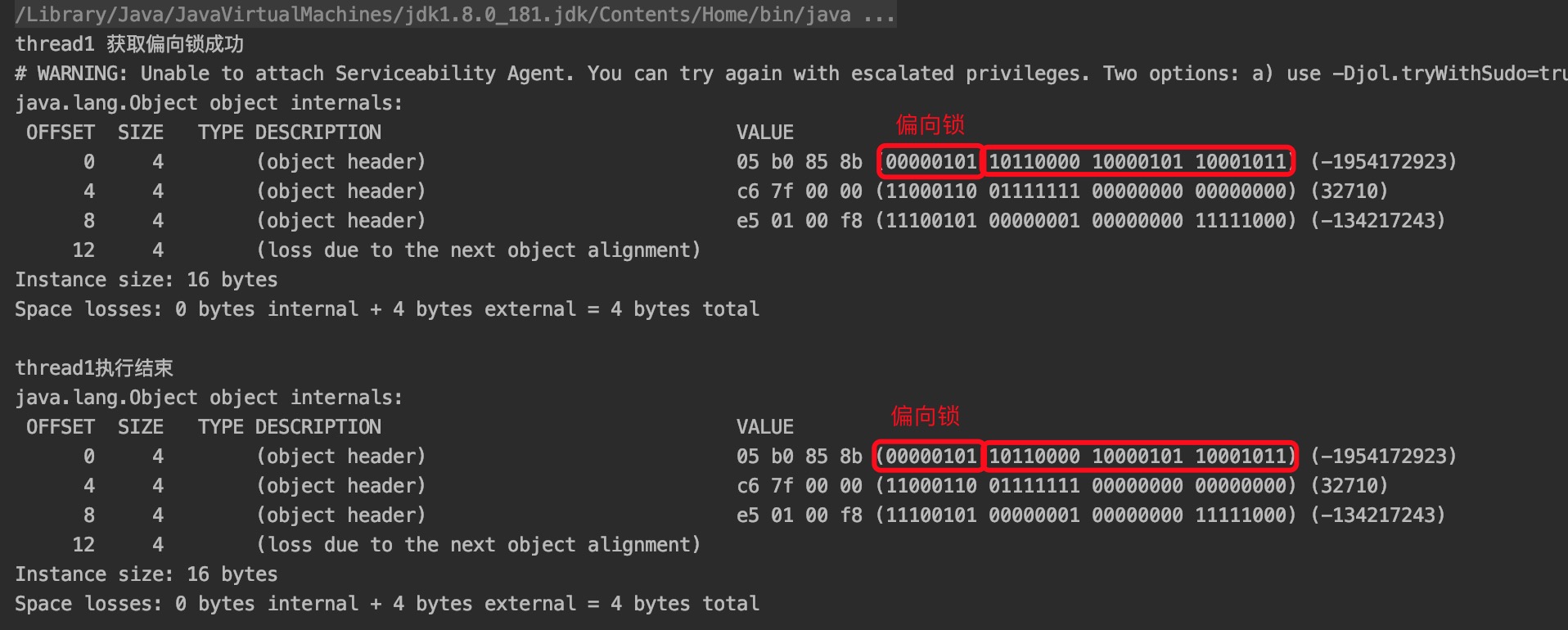This screenshot has width=1568, height=630.
Task: Click the first 'java.lang.Object object internals:' line
Action: click(x=209, y=103)
